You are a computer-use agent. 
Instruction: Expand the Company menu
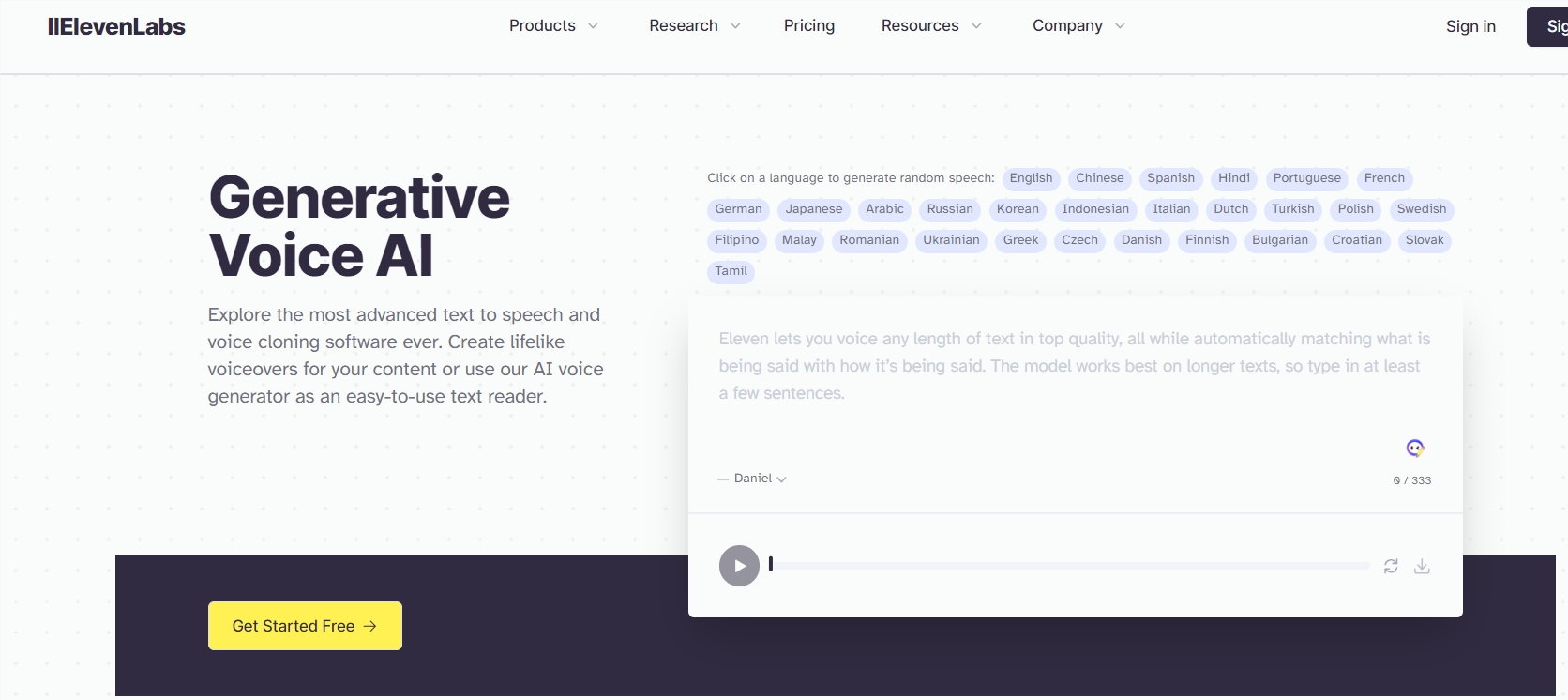[x=1078, y=25]
